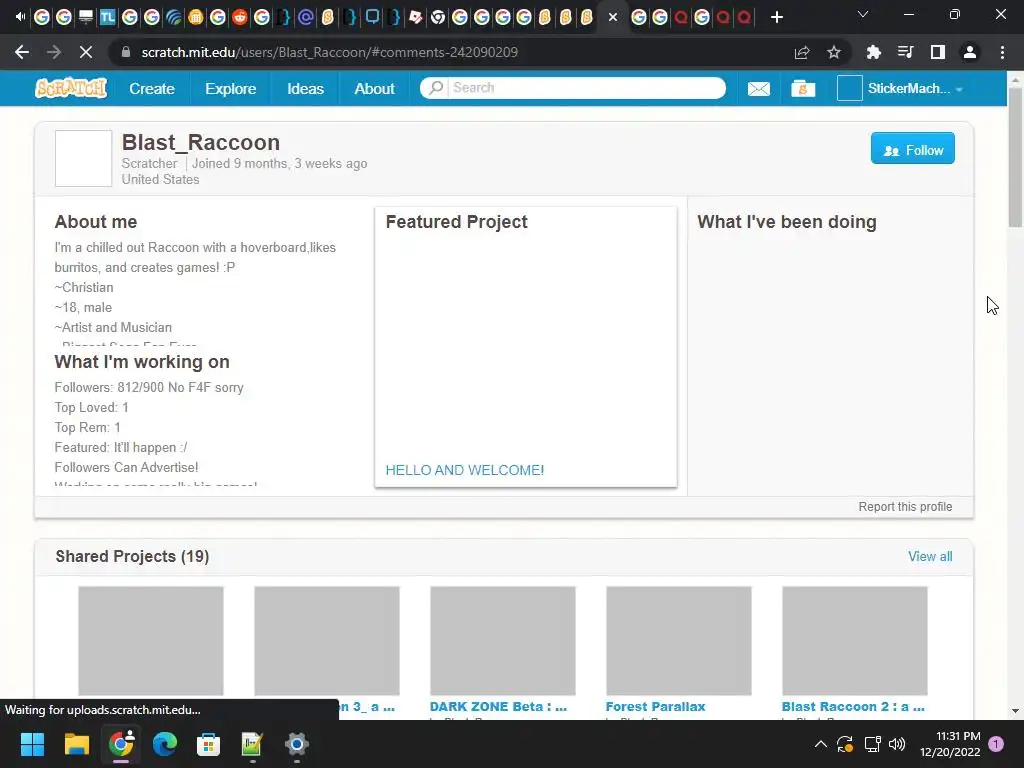
Task: Select the "Joined 9 months, 3 weeks ago" text
Action: (x=280, y=163)
